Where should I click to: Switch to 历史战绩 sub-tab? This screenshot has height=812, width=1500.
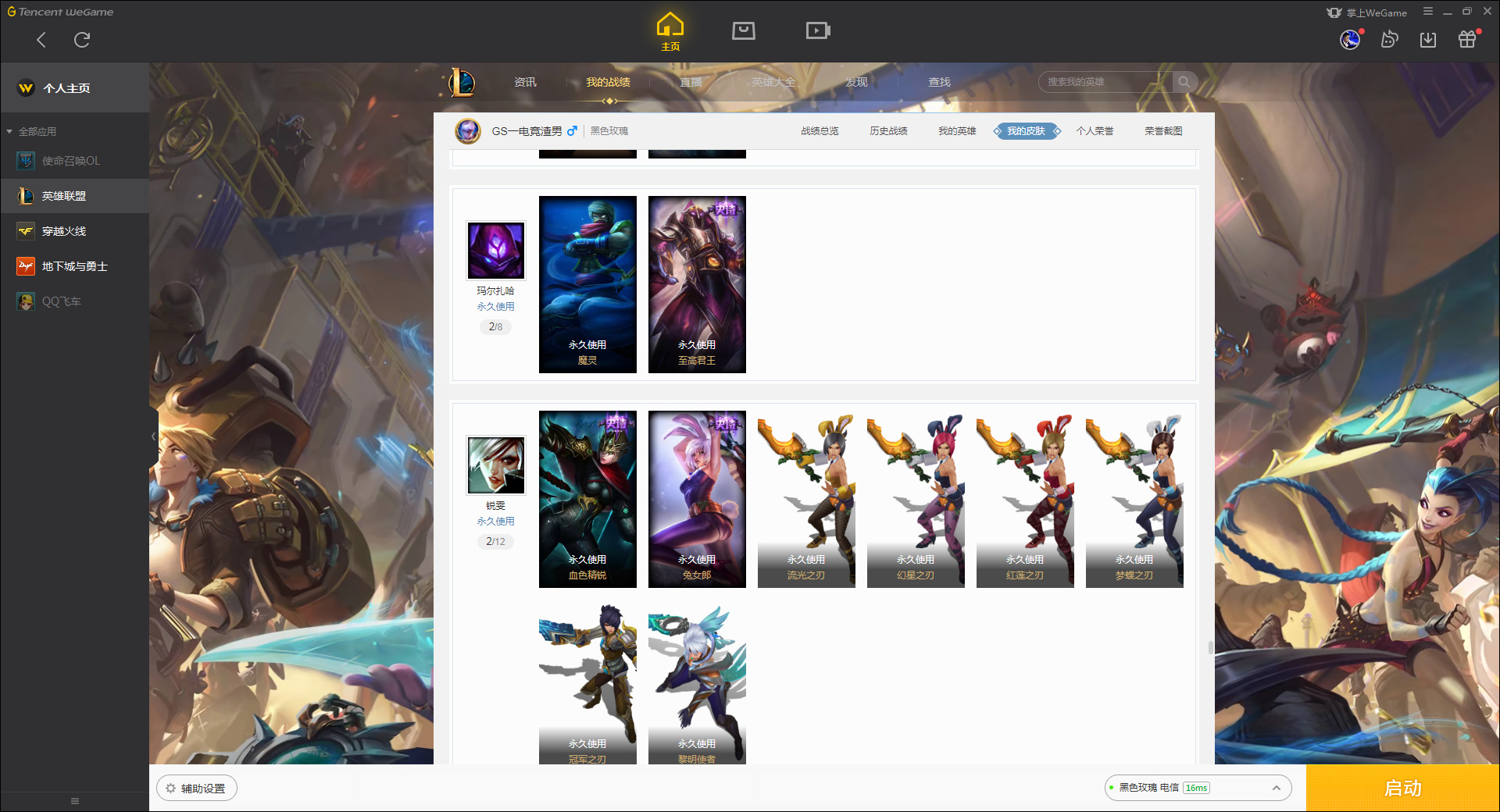pyautogui.click(x=888, y=131)
